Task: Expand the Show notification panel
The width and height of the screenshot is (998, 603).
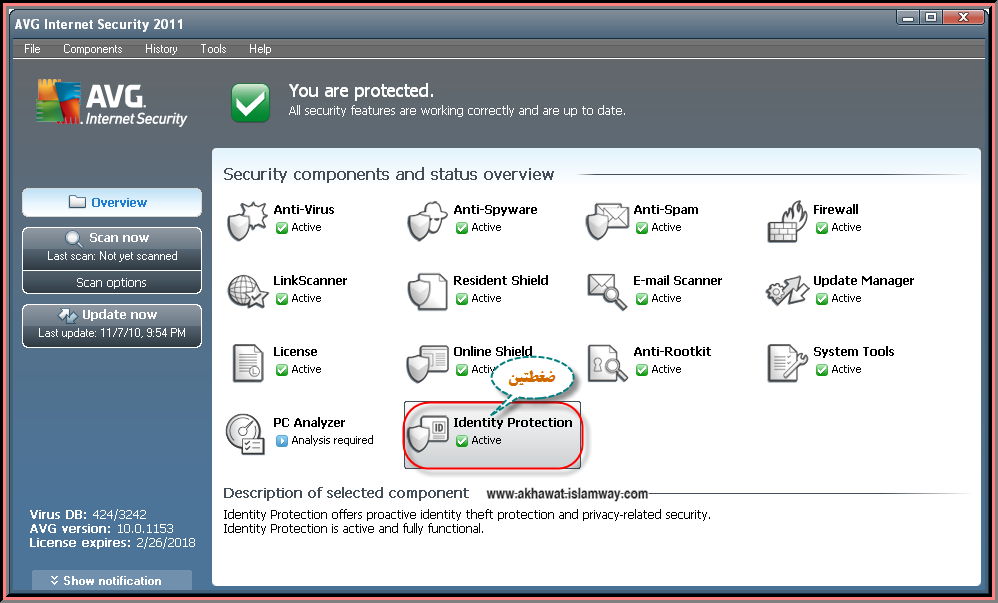Action: click(x=112, y=581)
